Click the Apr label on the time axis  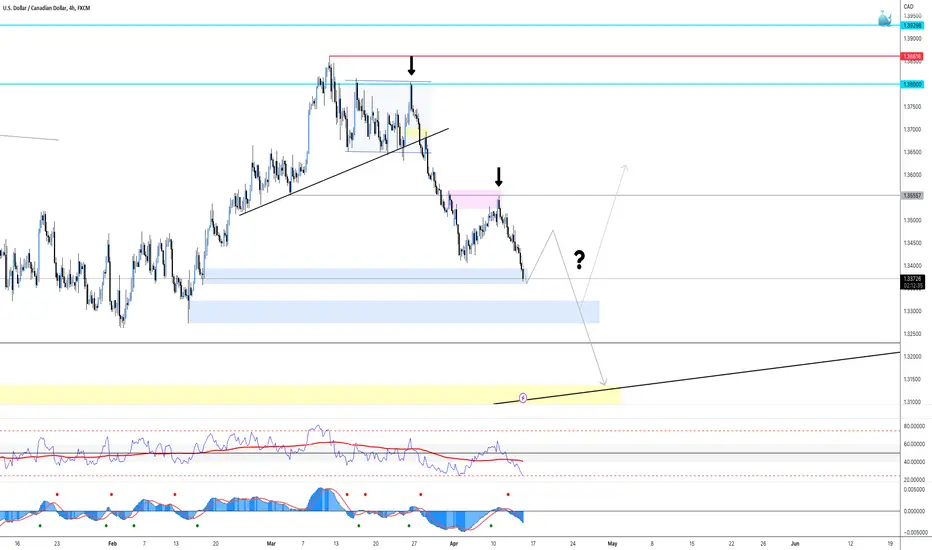[x=454, y=543]
